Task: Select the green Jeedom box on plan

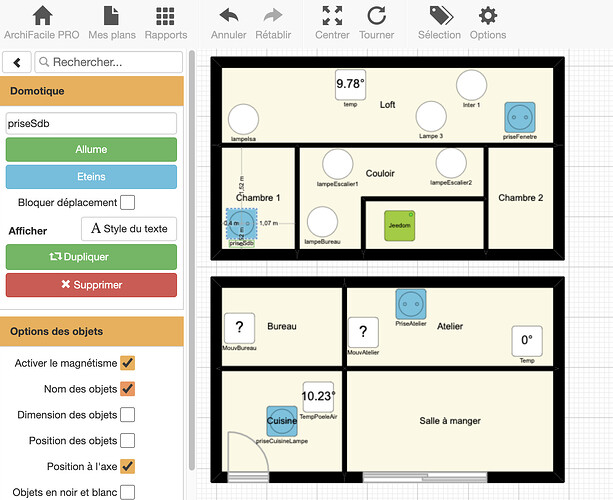Action: (398, 225)
